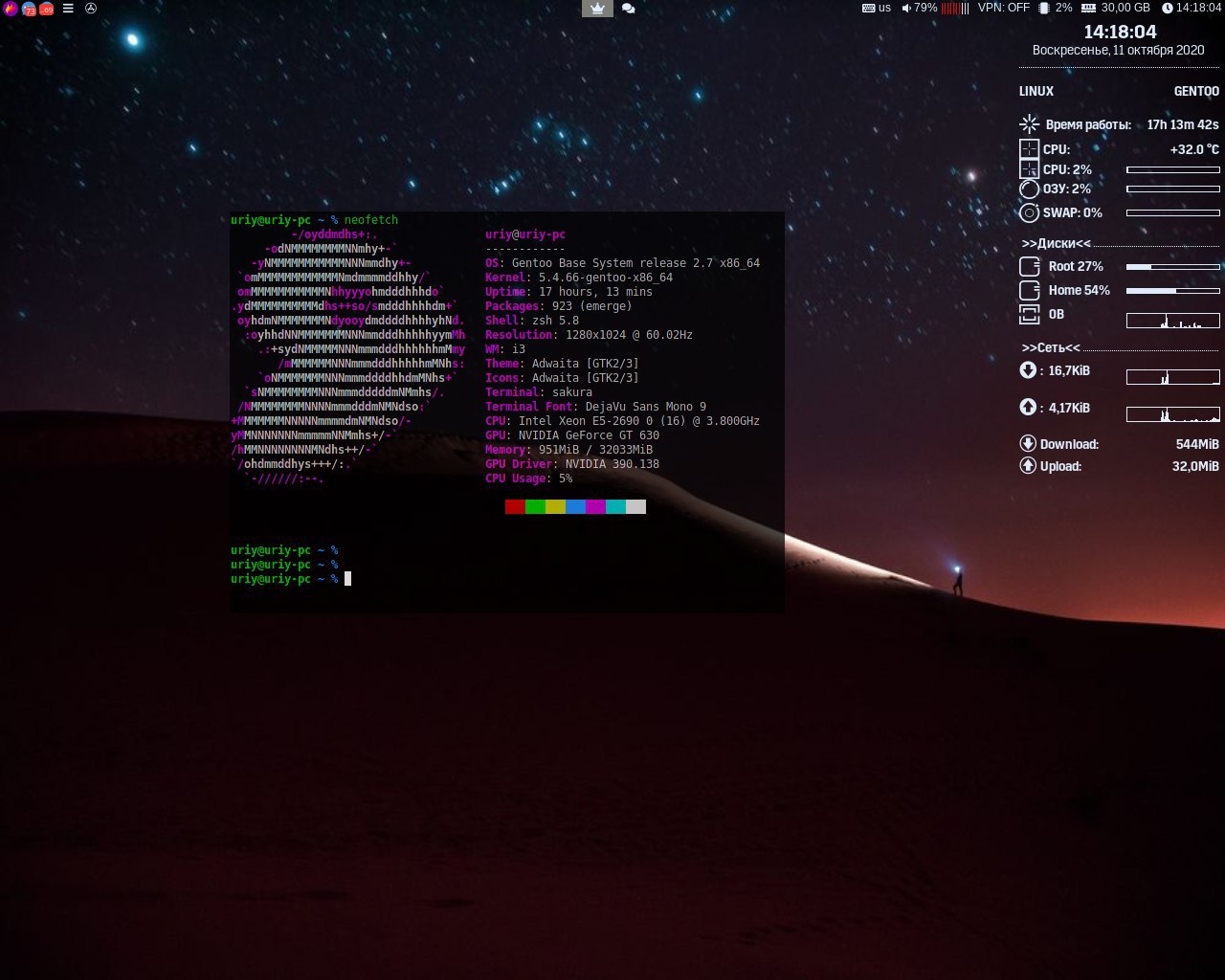The height and width of the screenshot is (980, 1225).
Task: Click the upload speed graph
Action: coord(1173,414)
